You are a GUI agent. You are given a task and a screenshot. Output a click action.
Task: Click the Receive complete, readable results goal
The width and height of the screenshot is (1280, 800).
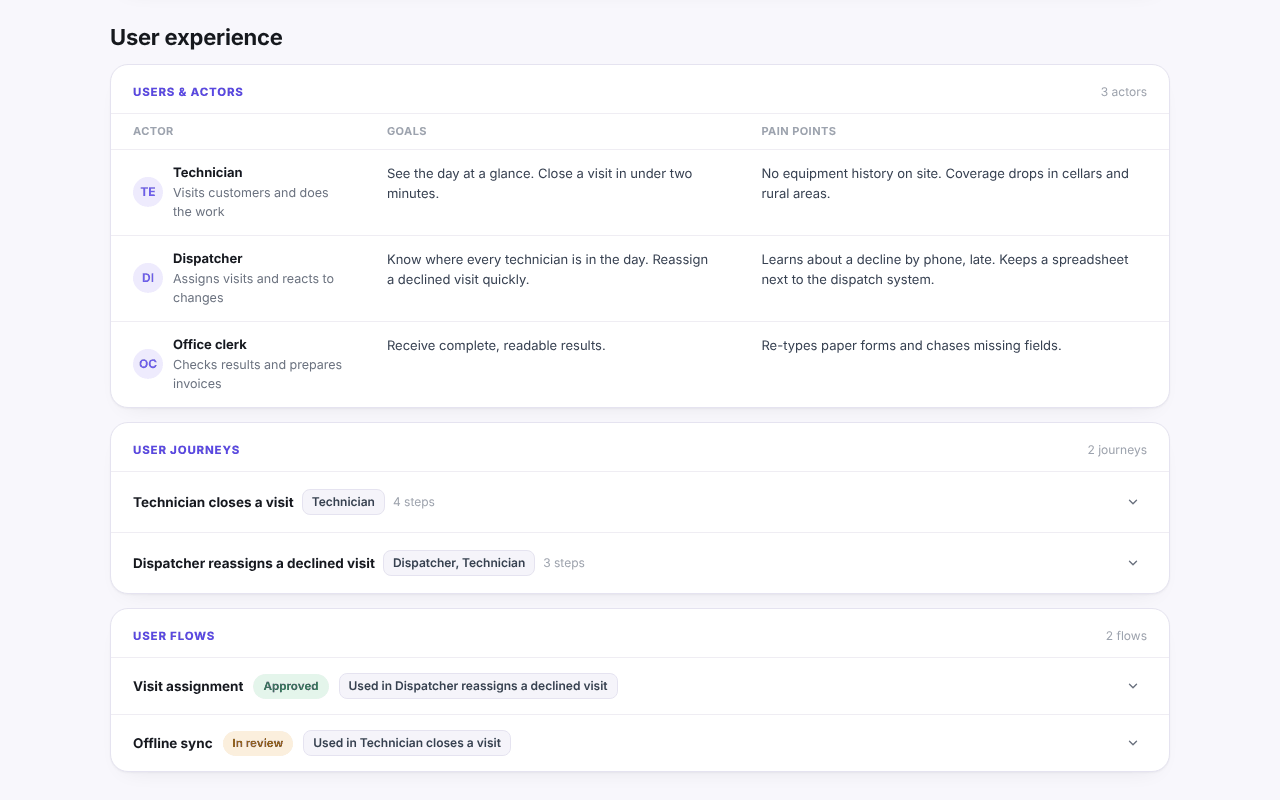[x=496, y=346]
